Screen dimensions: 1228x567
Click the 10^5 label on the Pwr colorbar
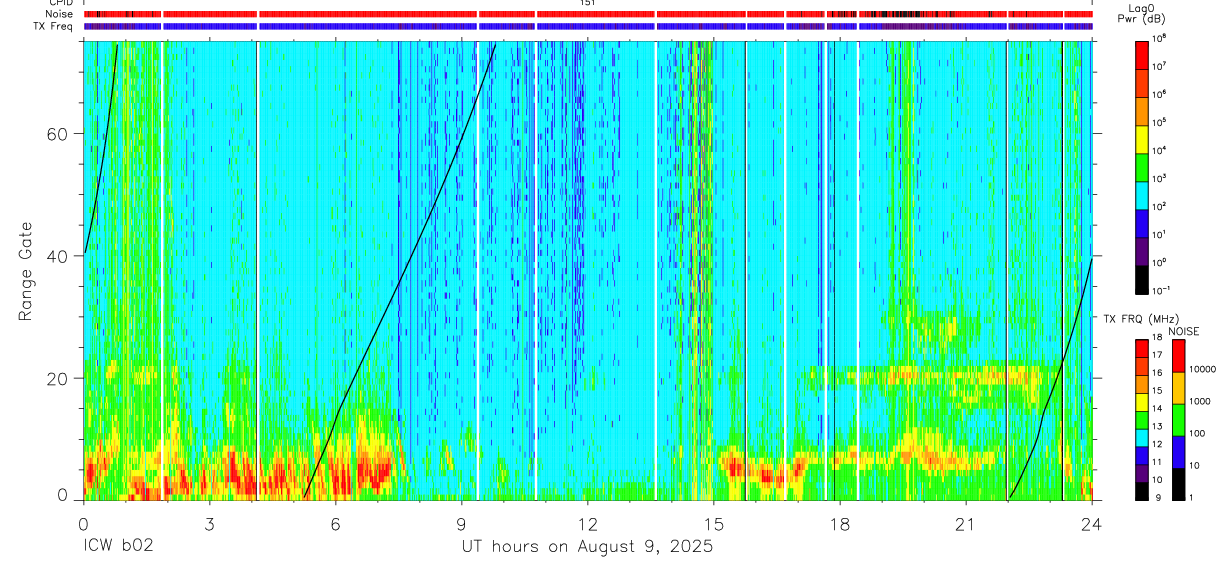point(1160,122)
